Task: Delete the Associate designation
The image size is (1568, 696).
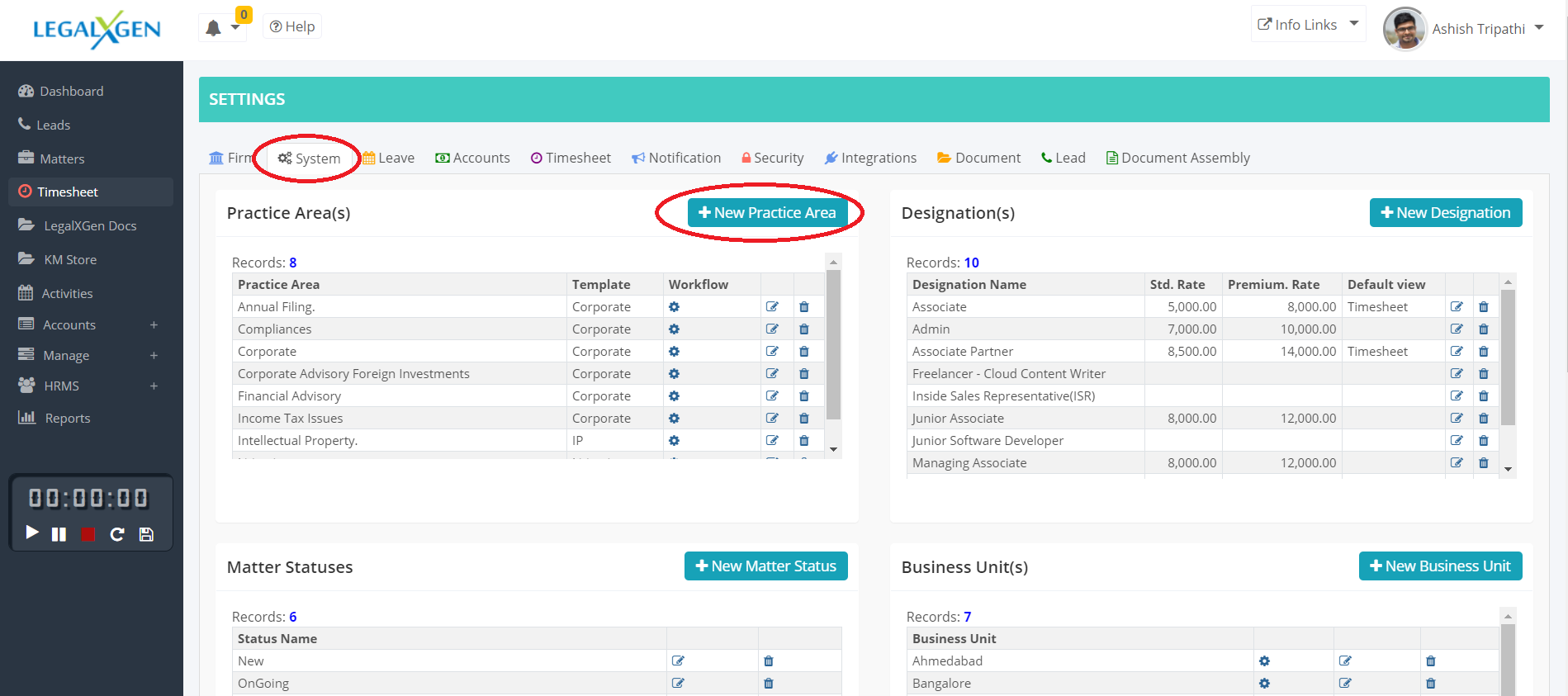Action: pos(1483,307)
